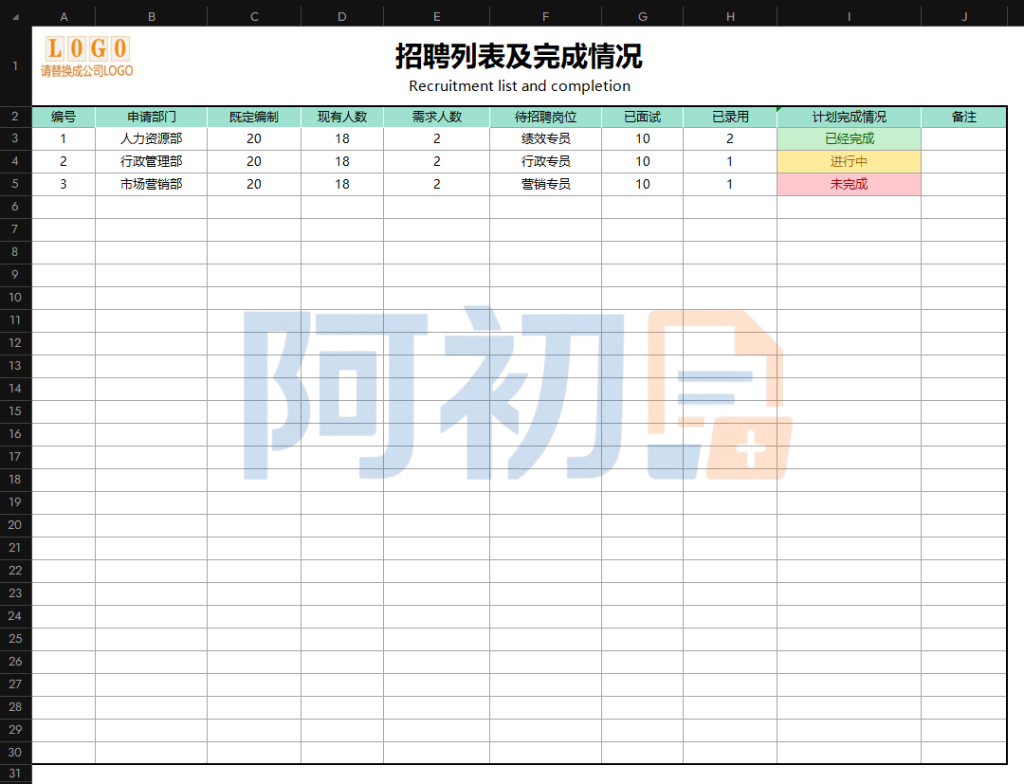Image resolution: width=1024 pixels, height=784 pixels.
Task: Select column I header
Action: pos(849,16)
